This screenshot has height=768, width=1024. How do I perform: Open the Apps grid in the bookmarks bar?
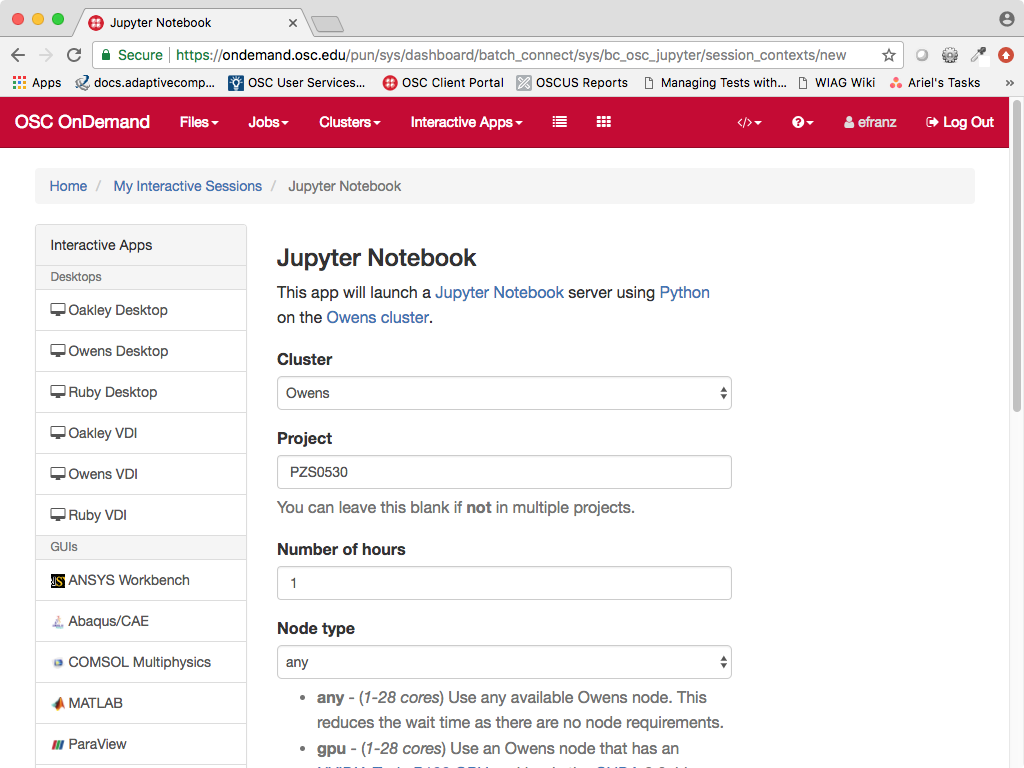pos(37,83)
